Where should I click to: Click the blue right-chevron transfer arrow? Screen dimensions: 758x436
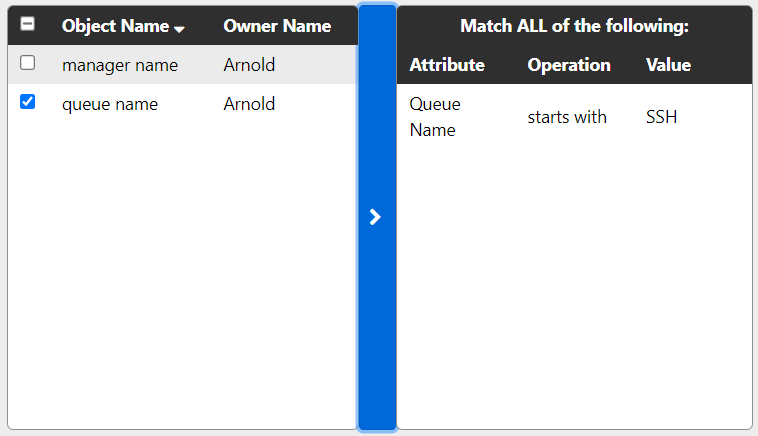coord(375,217)
